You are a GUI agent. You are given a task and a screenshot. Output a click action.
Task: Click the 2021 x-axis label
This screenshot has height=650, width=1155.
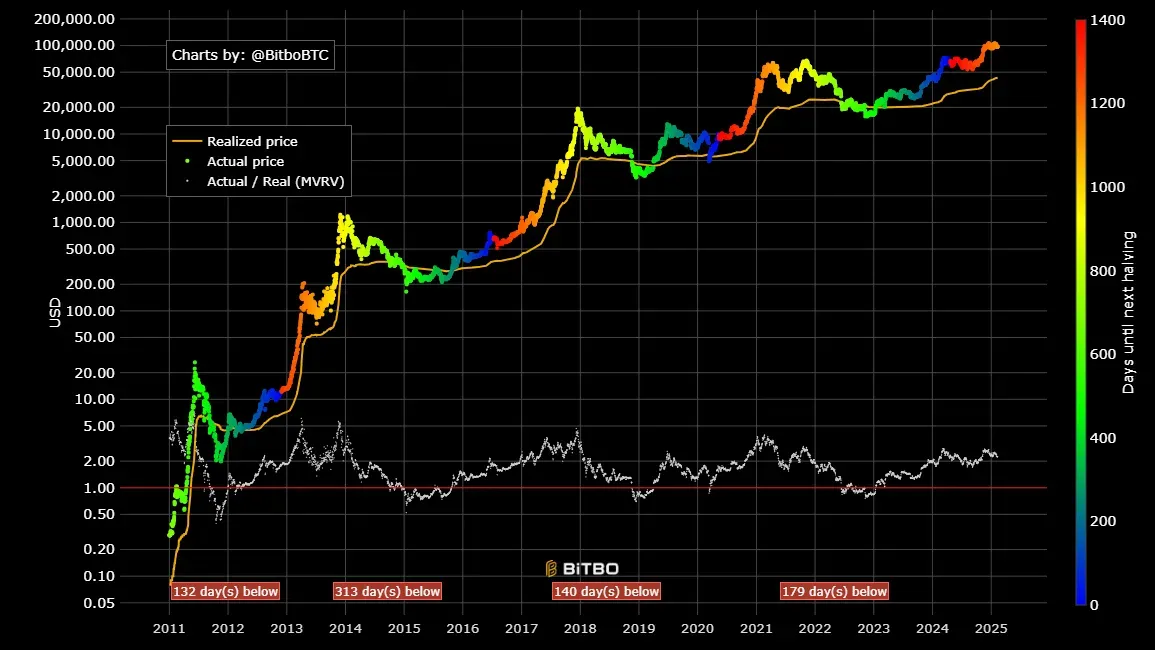pos(756,629)
